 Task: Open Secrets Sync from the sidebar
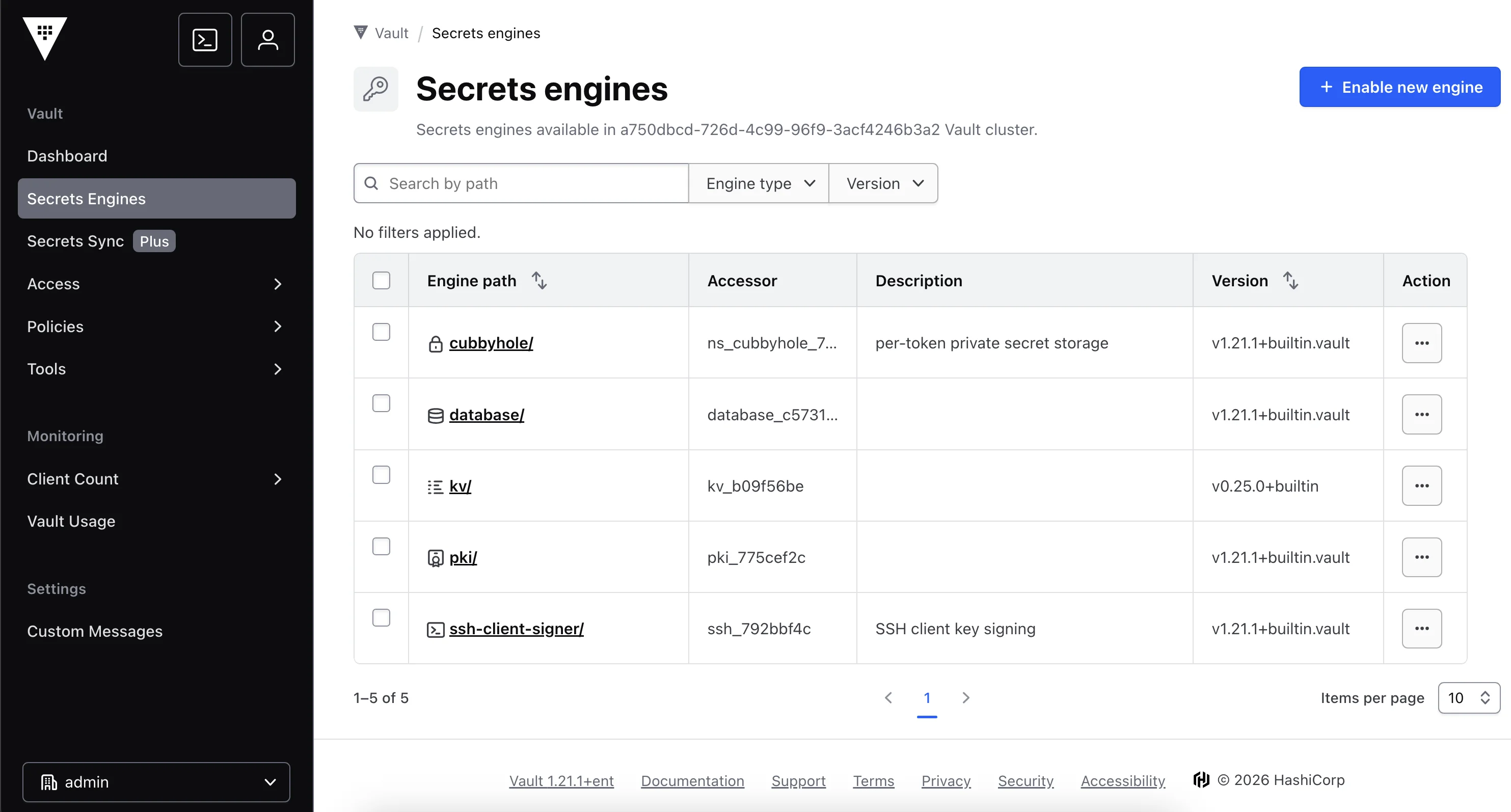coord(74,240)
